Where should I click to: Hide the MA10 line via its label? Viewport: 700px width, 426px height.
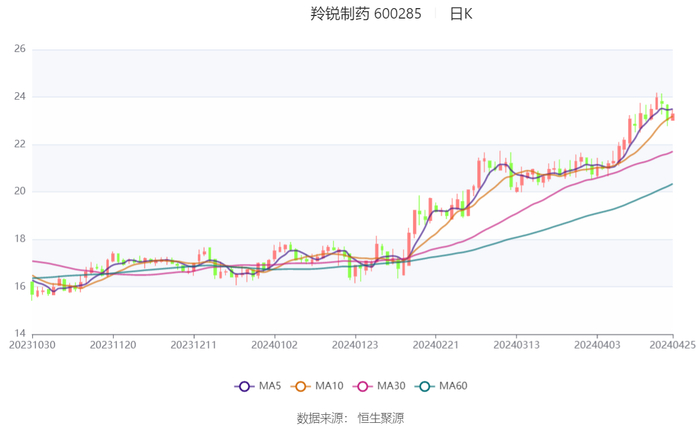tap(329, 386)
